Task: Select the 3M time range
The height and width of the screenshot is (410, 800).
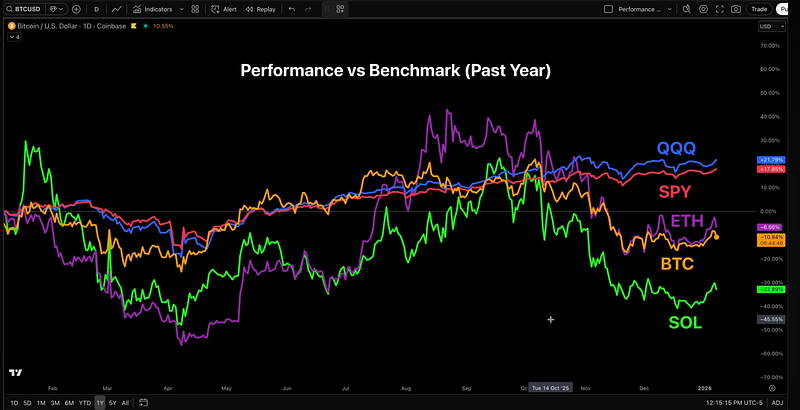Action: pyautogui.click(x=55, y=403)
